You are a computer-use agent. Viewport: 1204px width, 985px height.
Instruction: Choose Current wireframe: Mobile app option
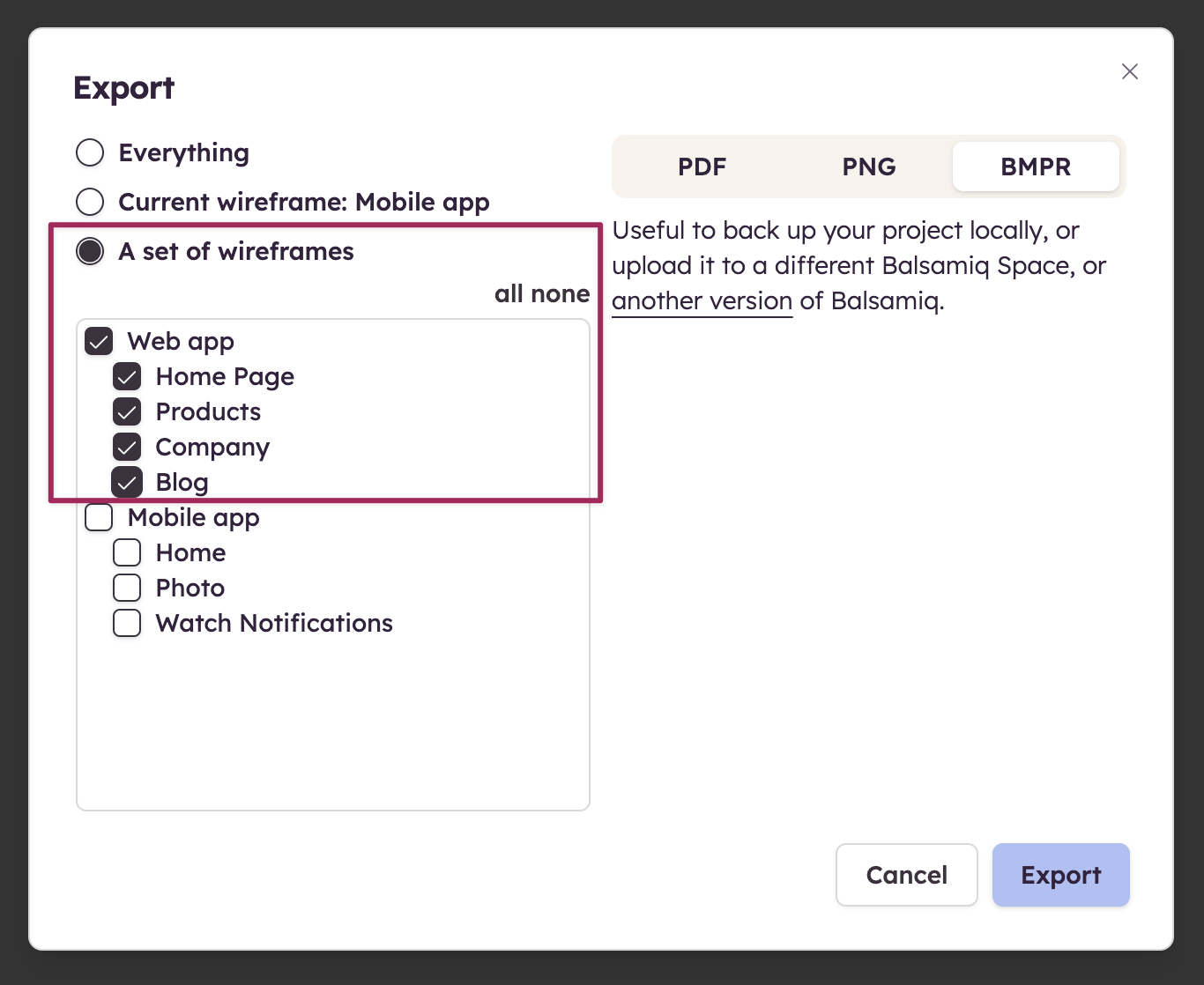tap(90, 202)
